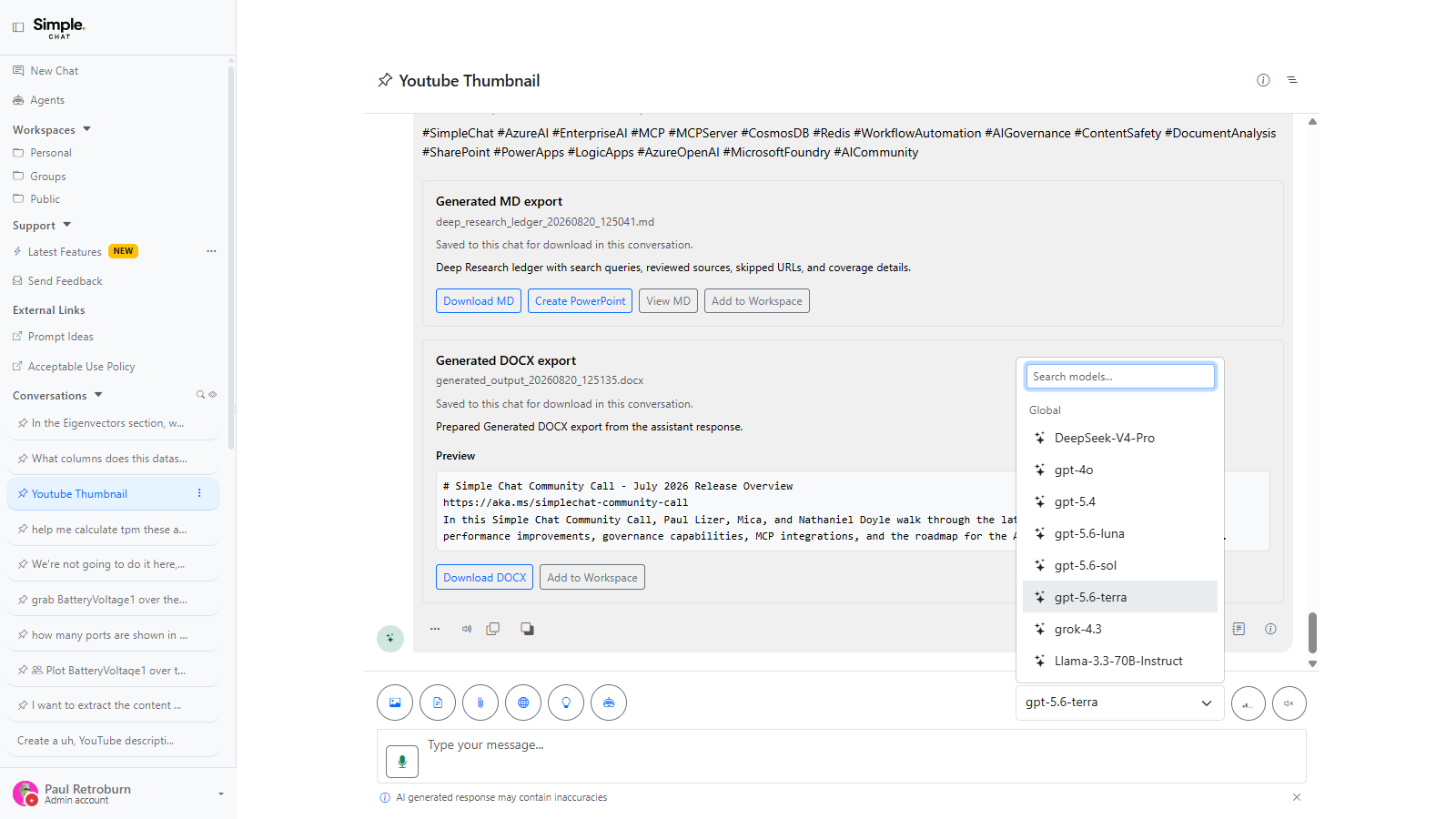Click the notes list icon at message bottom
The image size is (1456, 819).
tap(1239, 629)
